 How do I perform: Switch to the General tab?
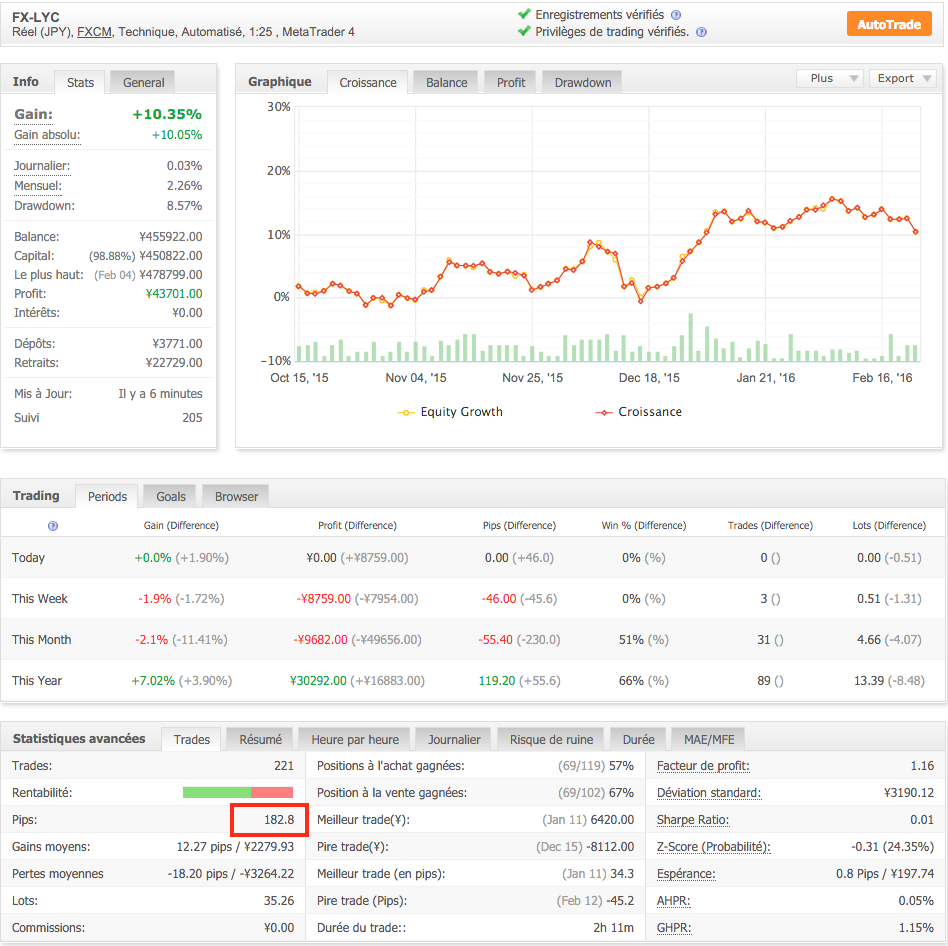click(x=143, y=82)
